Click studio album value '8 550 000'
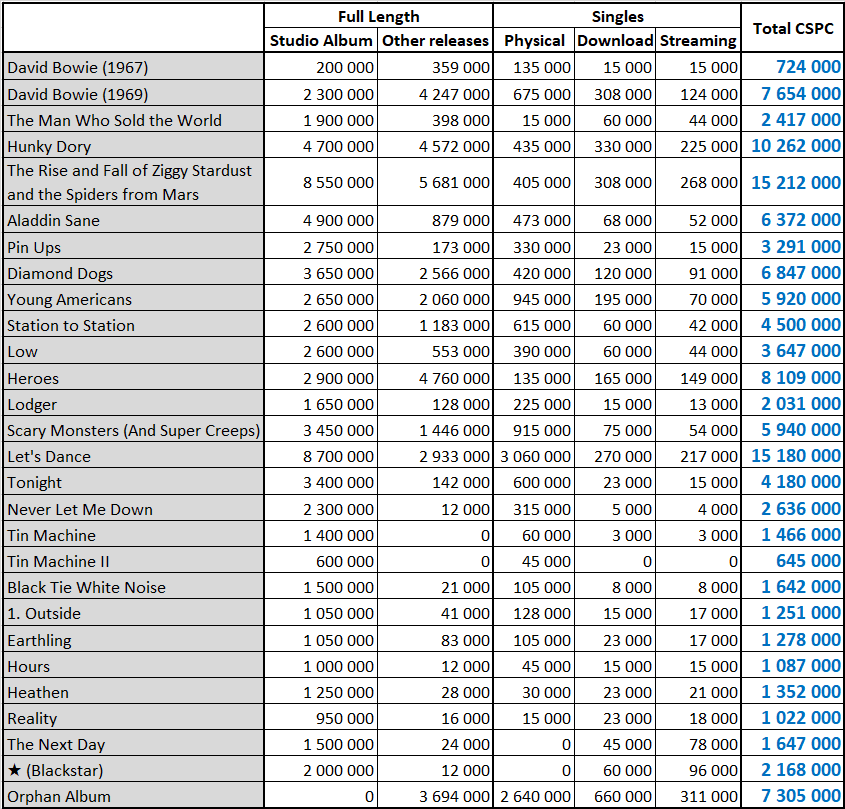845x809 pixels. coord(338,183)
